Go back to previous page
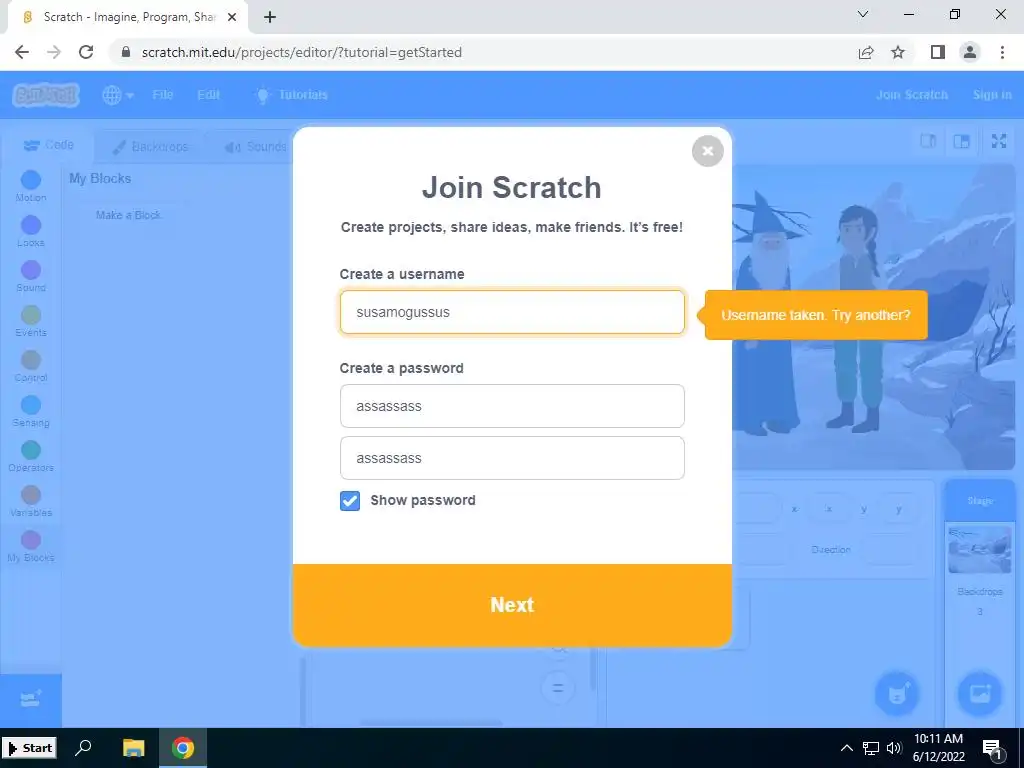This screenshot has height=768, width=1024. (22, 52)
